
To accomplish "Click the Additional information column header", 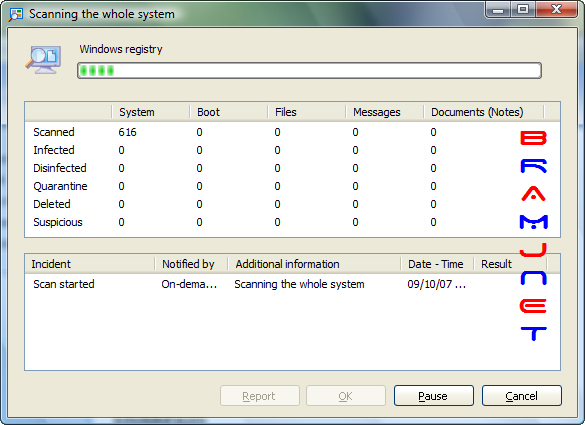I will [314, 264].
